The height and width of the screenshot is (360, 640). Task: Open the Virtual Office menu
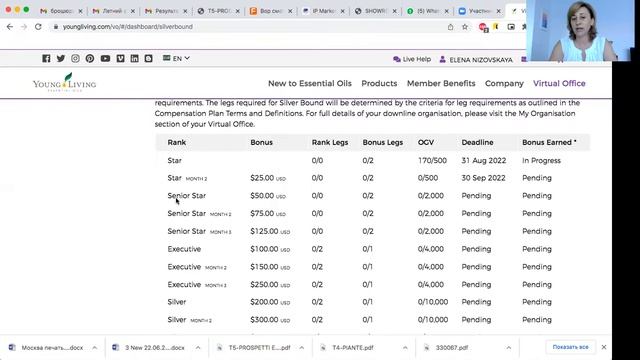pos(559,83)
